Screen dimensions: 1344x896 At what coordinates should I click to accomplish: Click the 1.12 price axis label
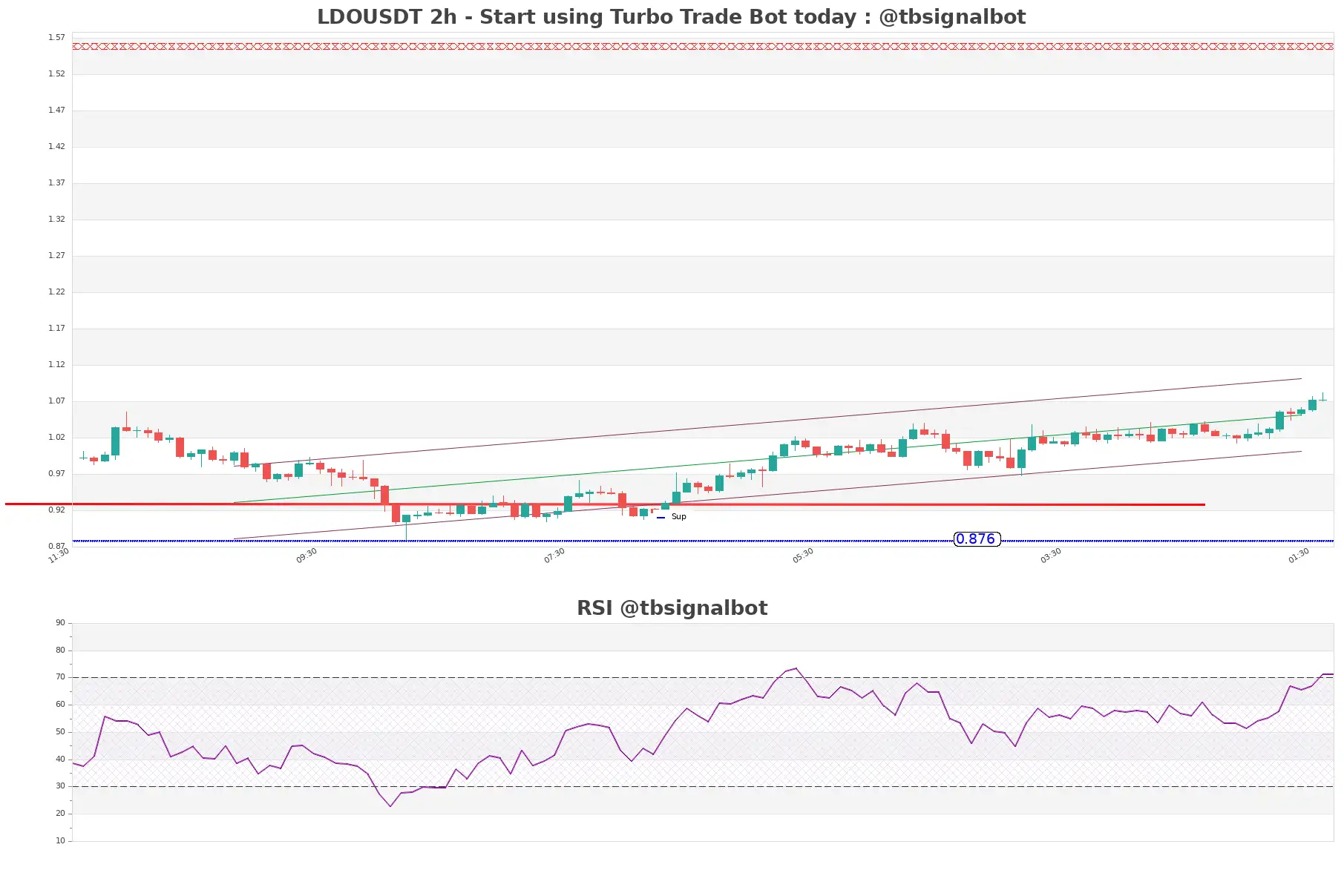tap(56, 364)
